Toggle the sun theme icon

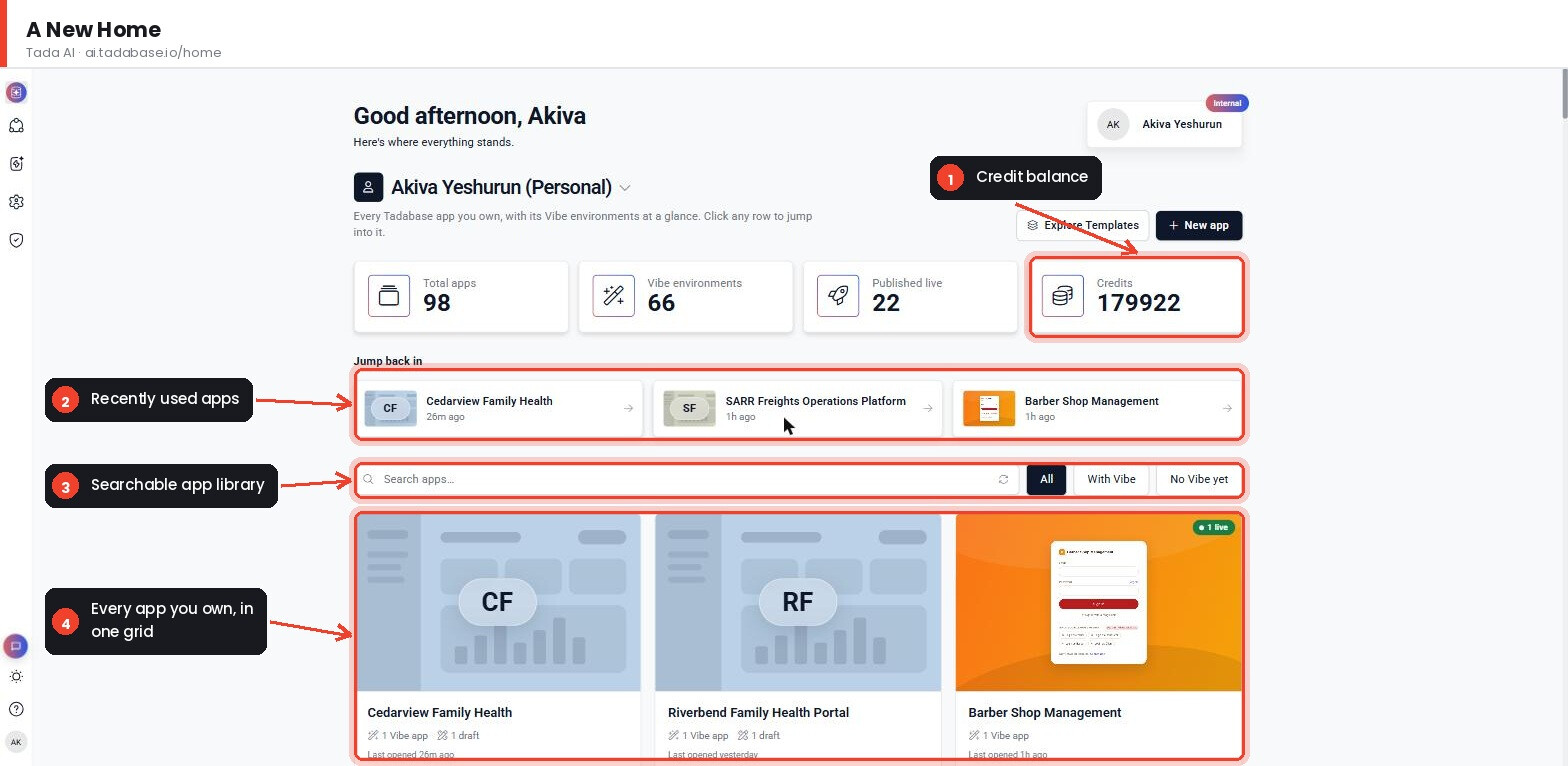click(x=16, y=677)
